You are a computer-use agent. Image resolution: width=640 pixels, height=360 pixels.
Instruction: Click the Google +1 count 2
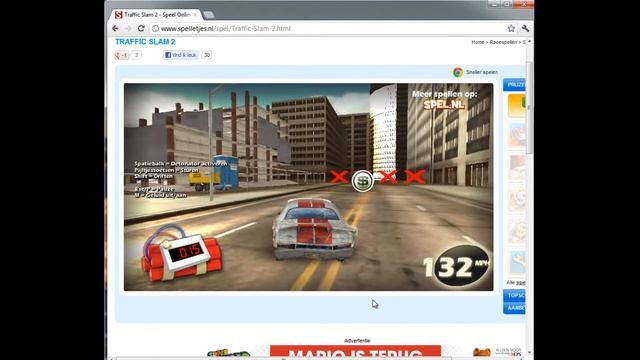(x=136, y=55)
